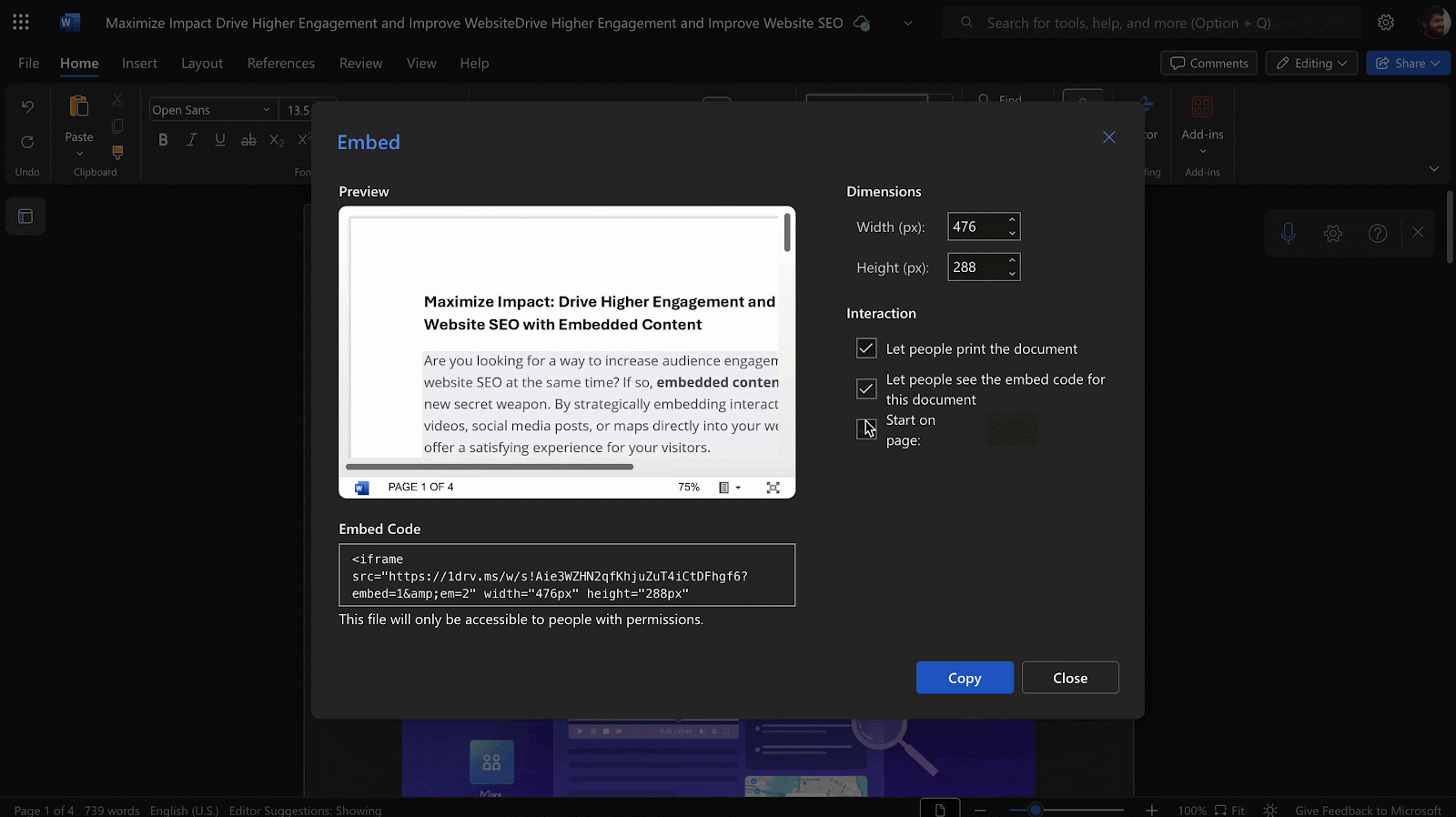Toggle Strikethrough formatting
Image resolution: width=1456 pixels, height=817 pixels.
[x=248, y=139]
